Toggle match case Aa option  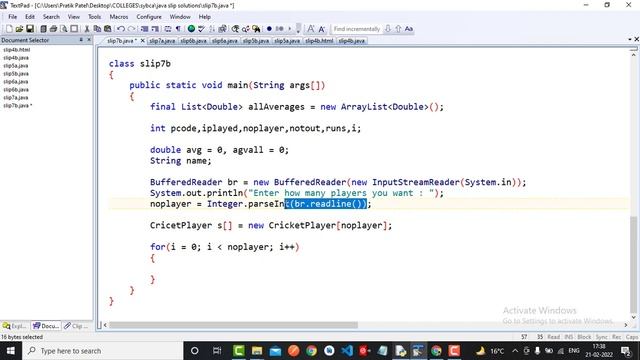pyautogui.click(x=409, y=29)
